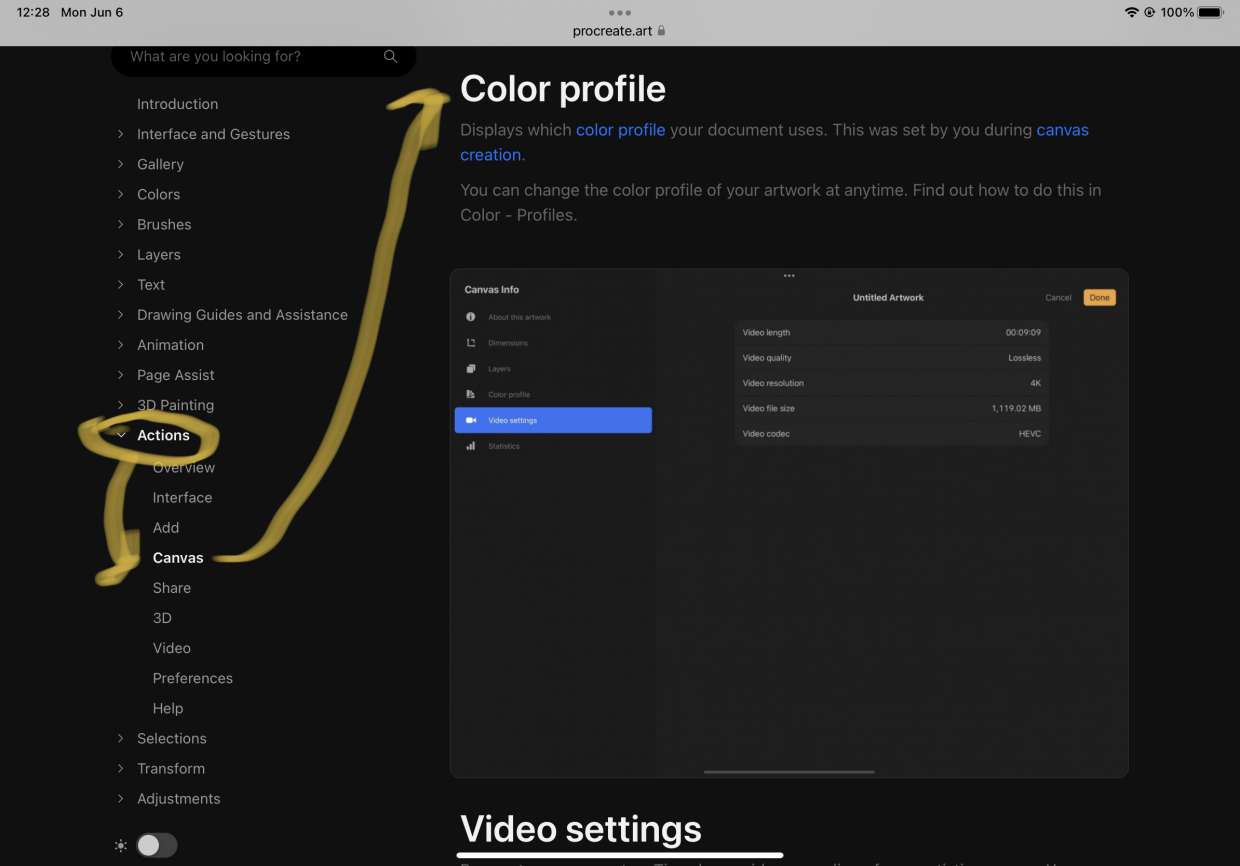Screen dimensions: 1240x866
Task: Expand the Colors section chevron
Action: point(120,194)
